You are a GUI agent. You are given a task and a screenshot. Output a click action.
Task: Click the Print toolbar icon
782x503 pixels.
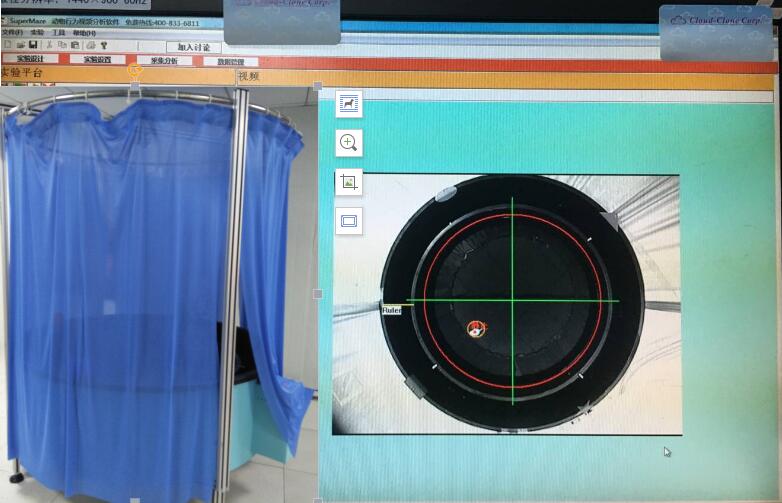(91, 45)
